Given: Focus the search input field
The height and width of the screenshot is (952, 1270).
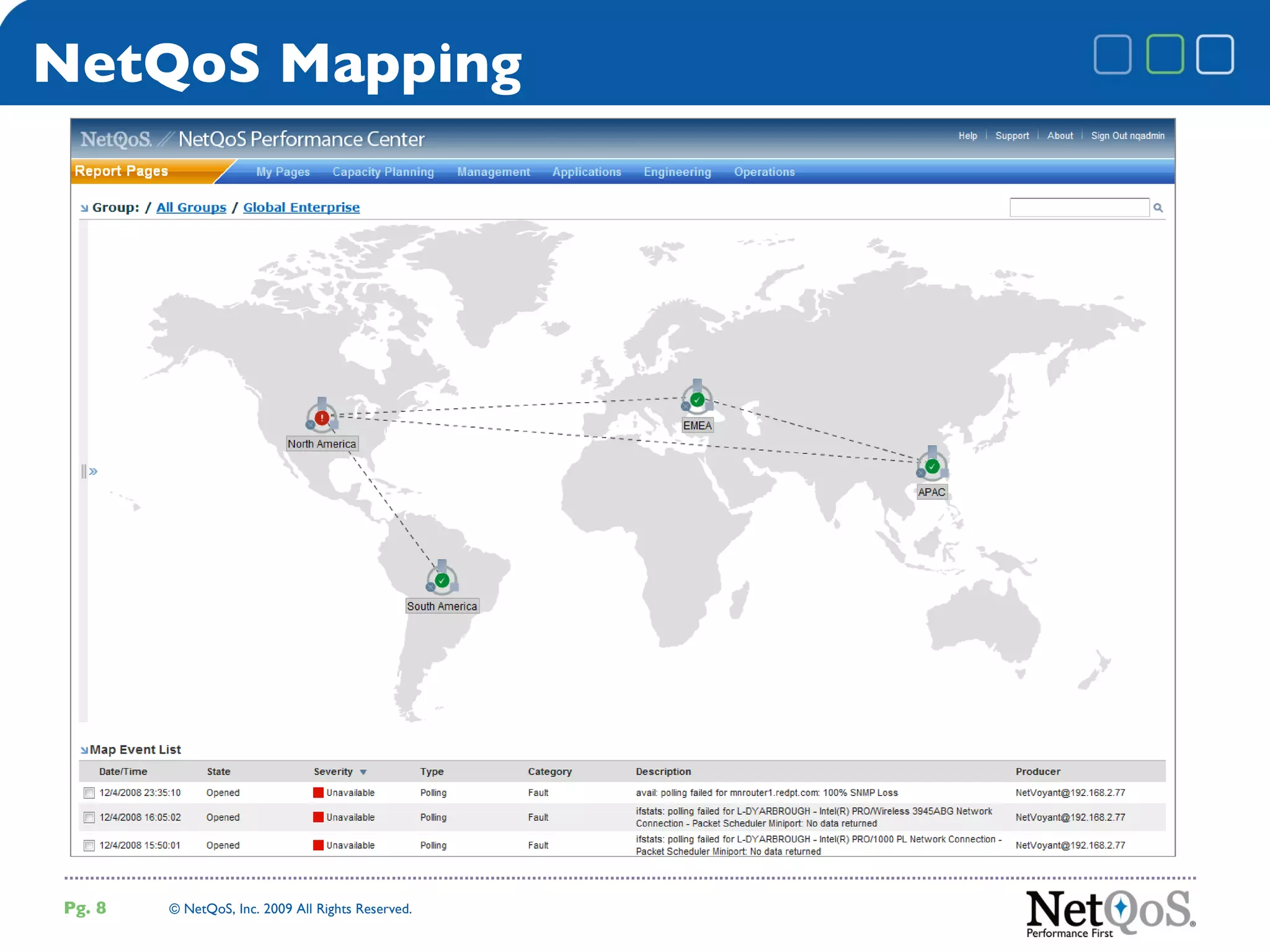Looking at the screenshot, I should pos(1079,208).
